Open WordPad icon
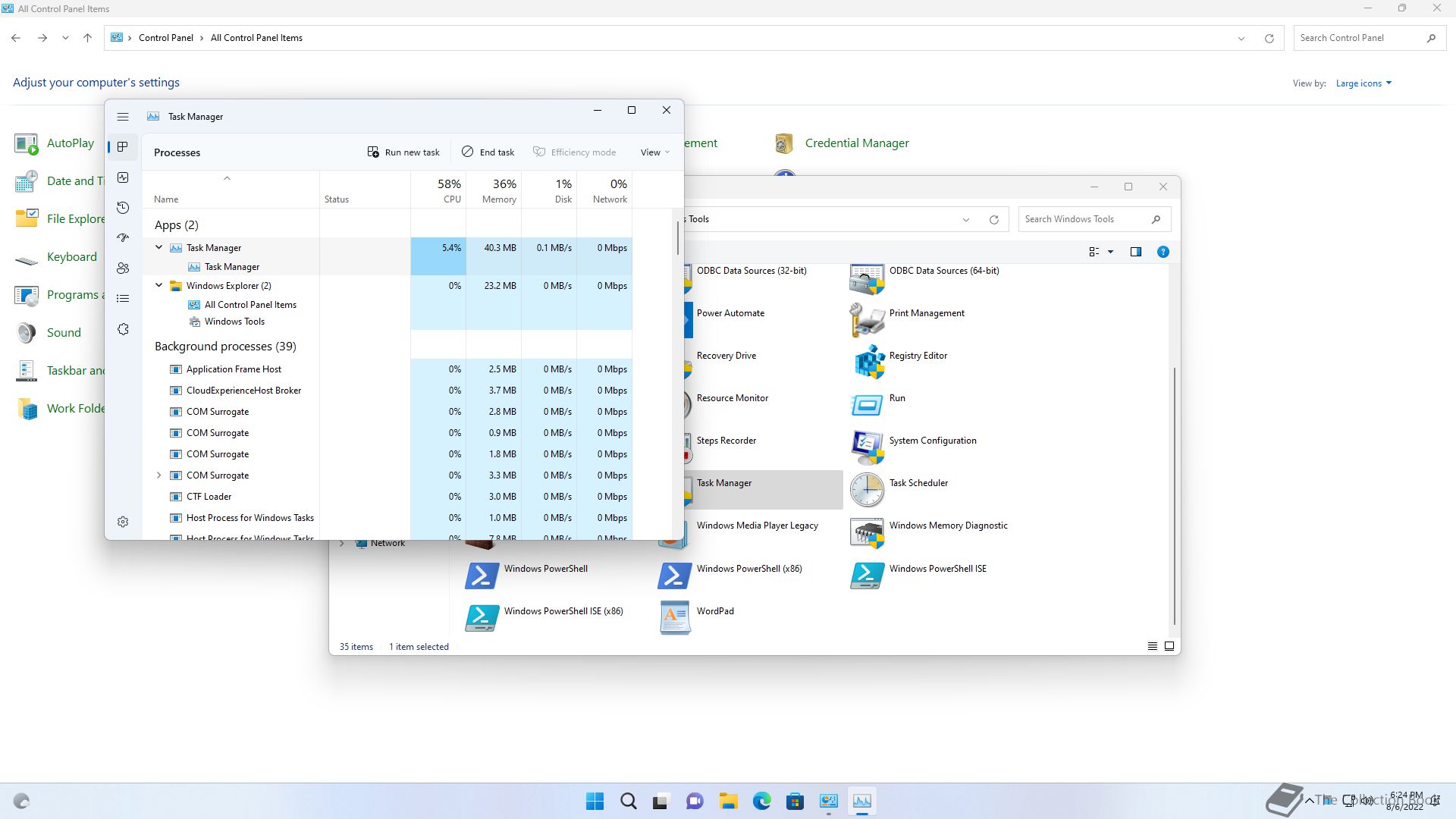The height and width of the screenshot is (819, 1456). click(x=675, y=617)
